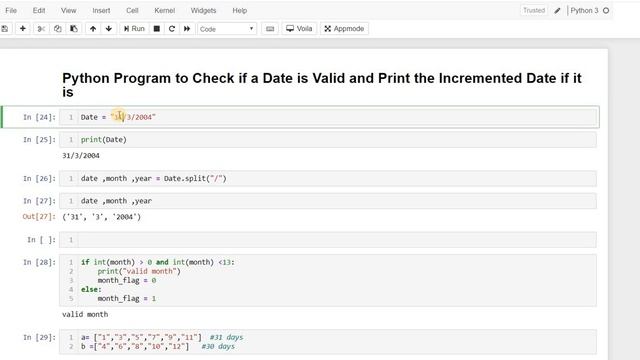Open the command palette keyboard icon
640x360 pixels.
point(270,29)
